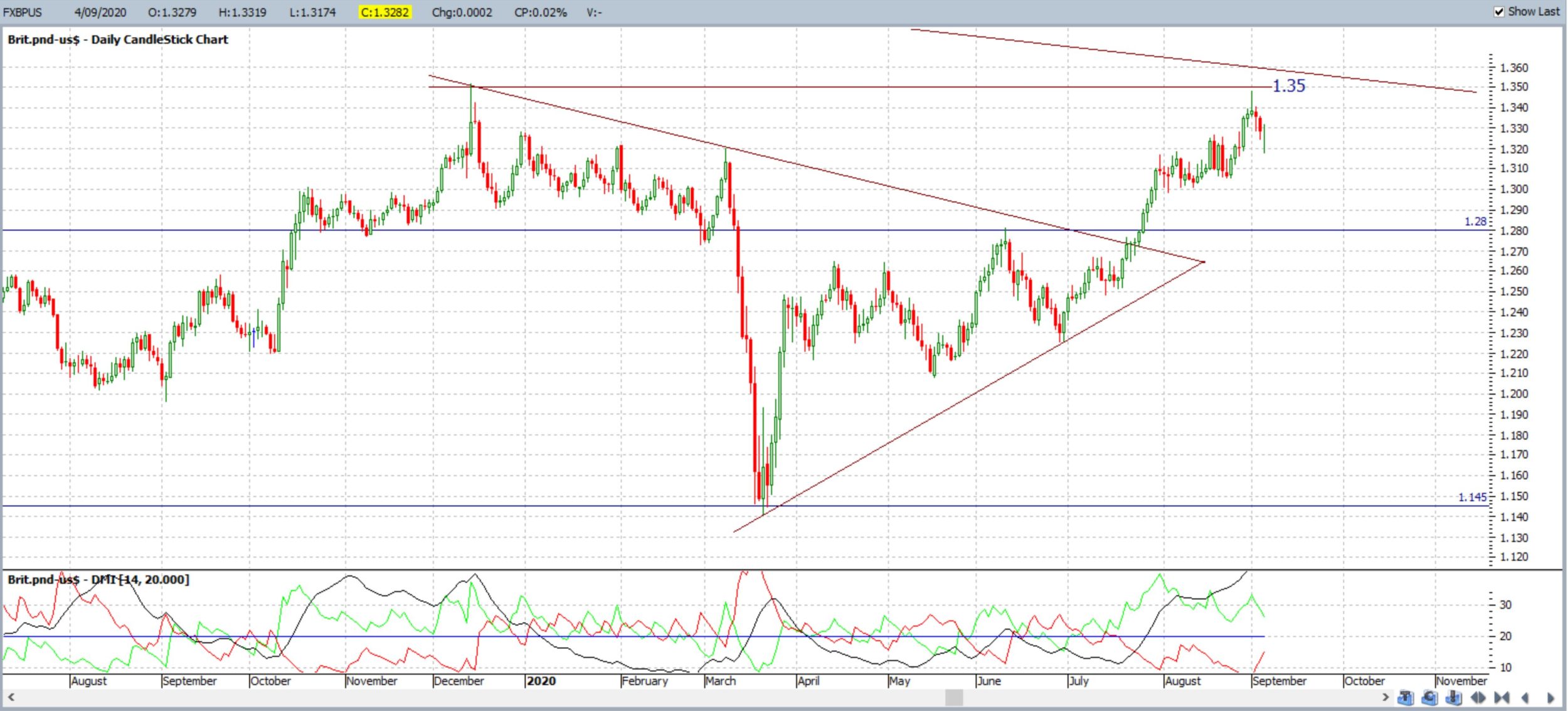Click the blue 'C' icon in bottom bar
This screenshot has width=1568, height=711.
click(x=1429, y=697)
